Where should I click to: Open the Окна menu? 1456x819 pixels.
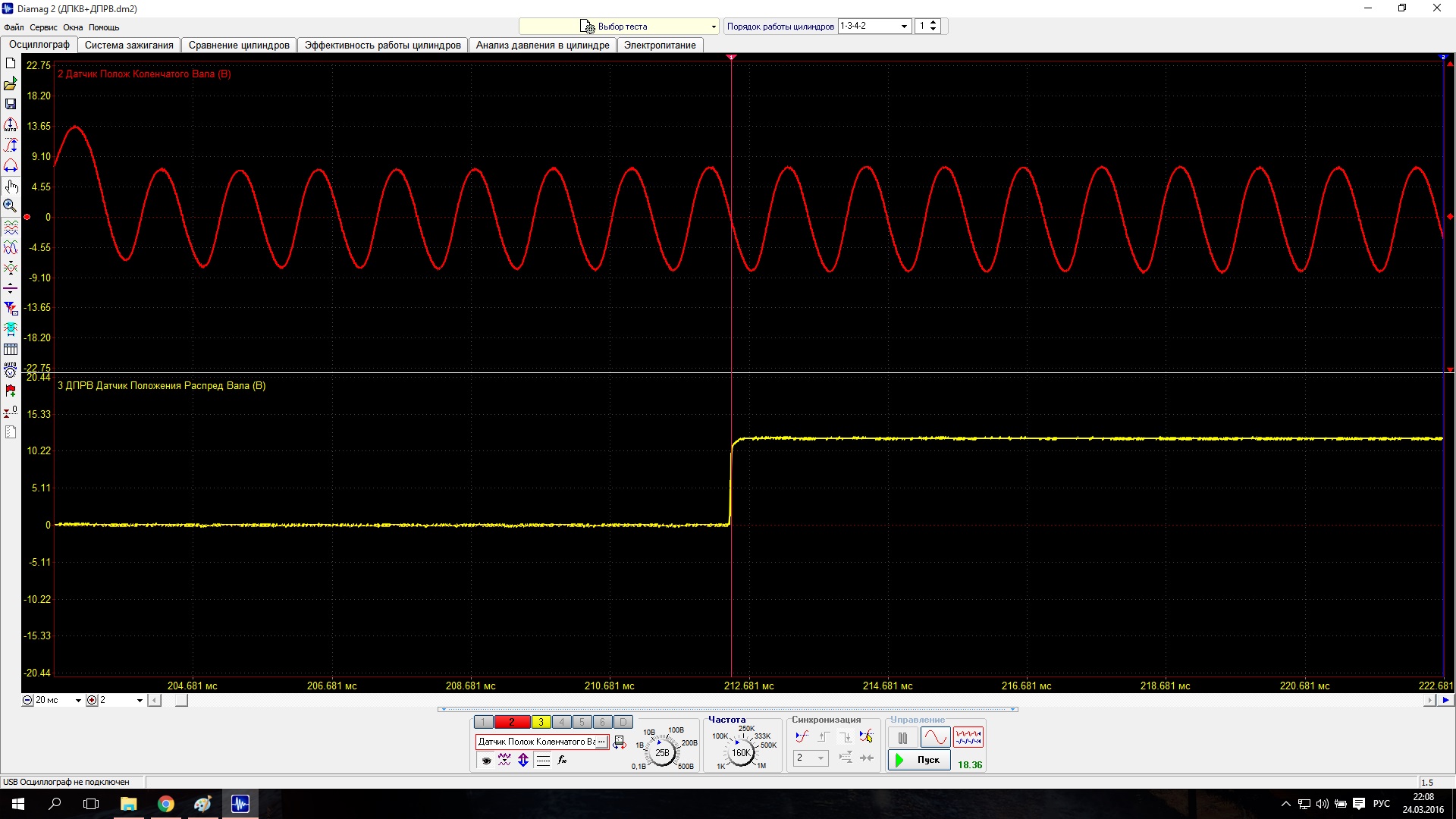click(x=73, y=27)
